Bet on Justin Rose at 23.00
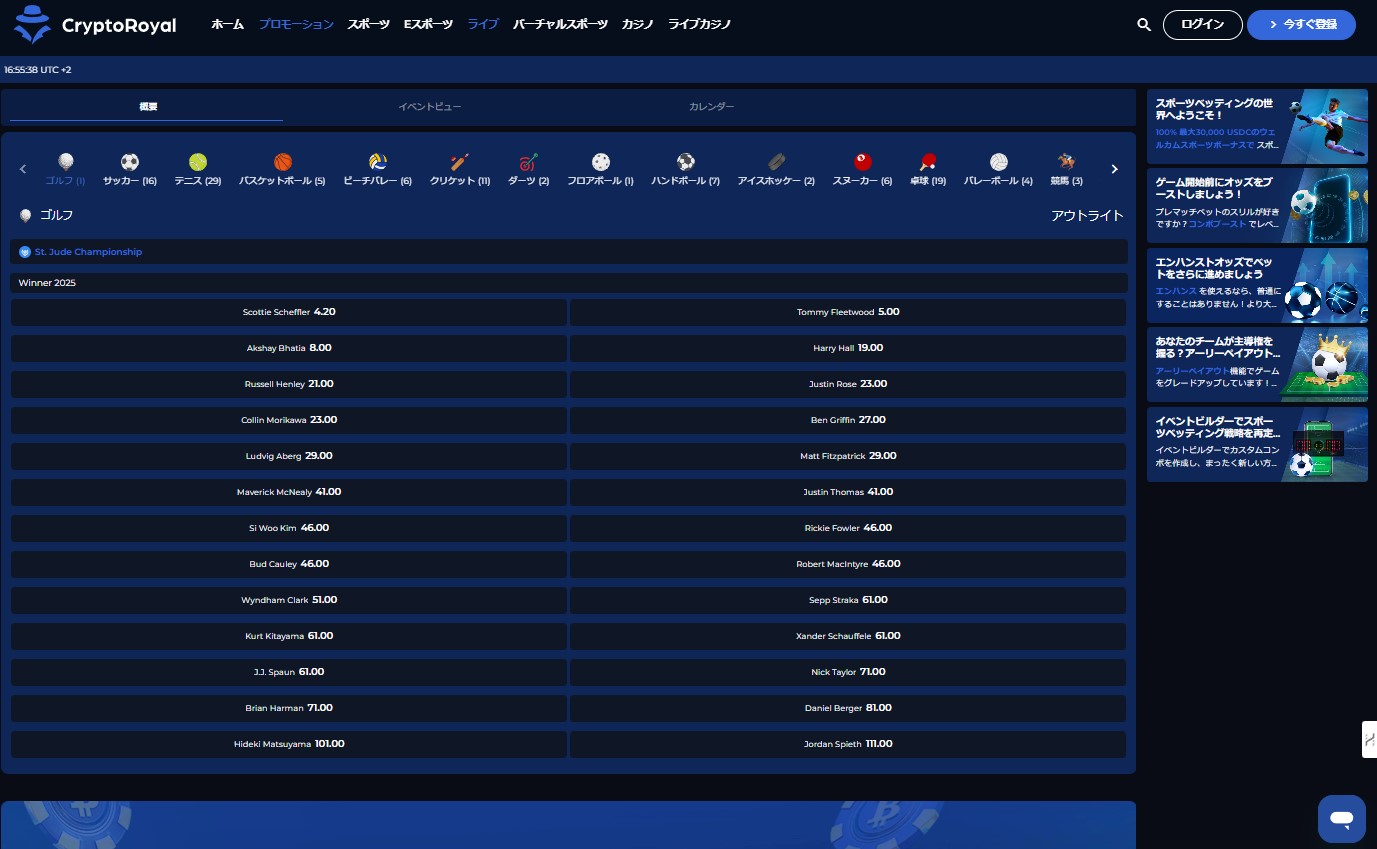 pyautogui.click(x=848, y=384)
